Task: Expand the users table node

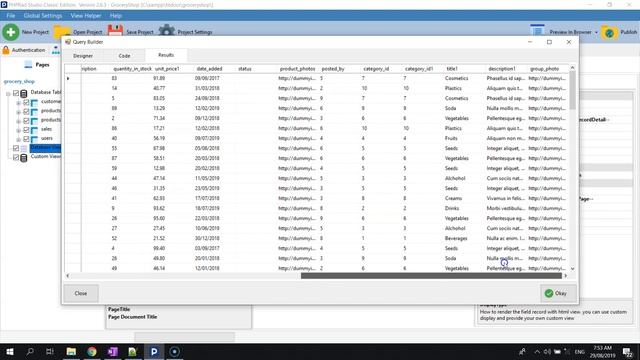Action: pos(18,140)
